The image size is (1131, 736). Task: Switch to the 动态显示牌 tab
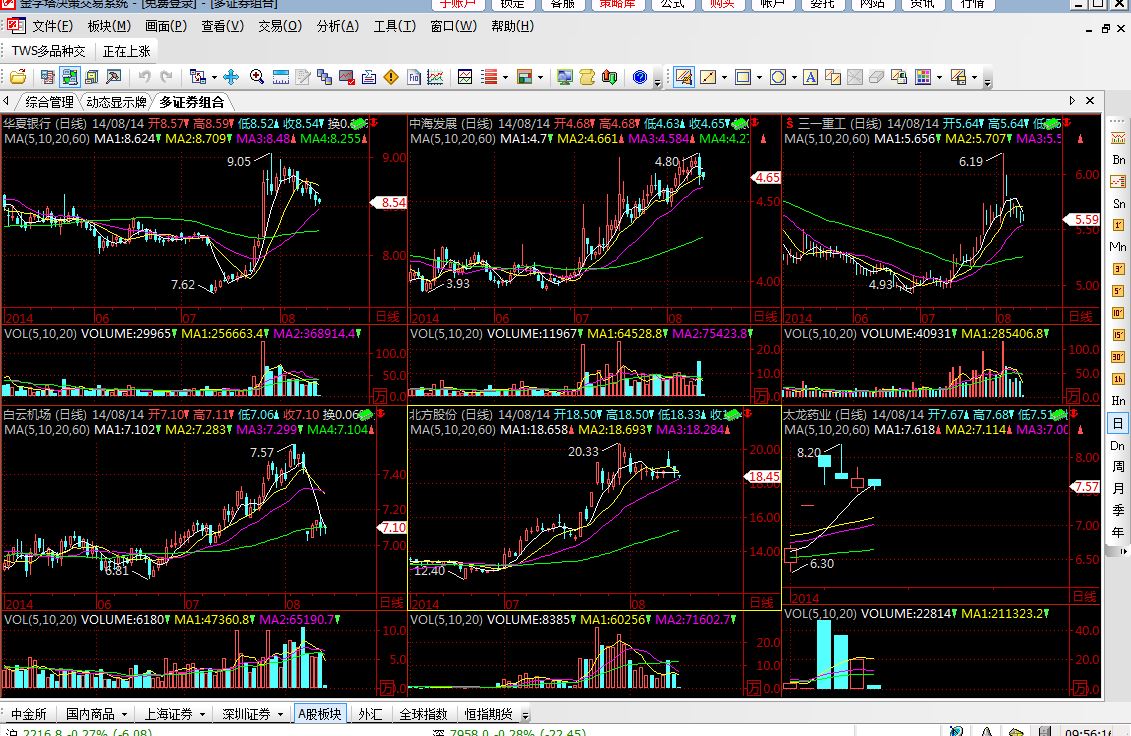click(116, 102)
